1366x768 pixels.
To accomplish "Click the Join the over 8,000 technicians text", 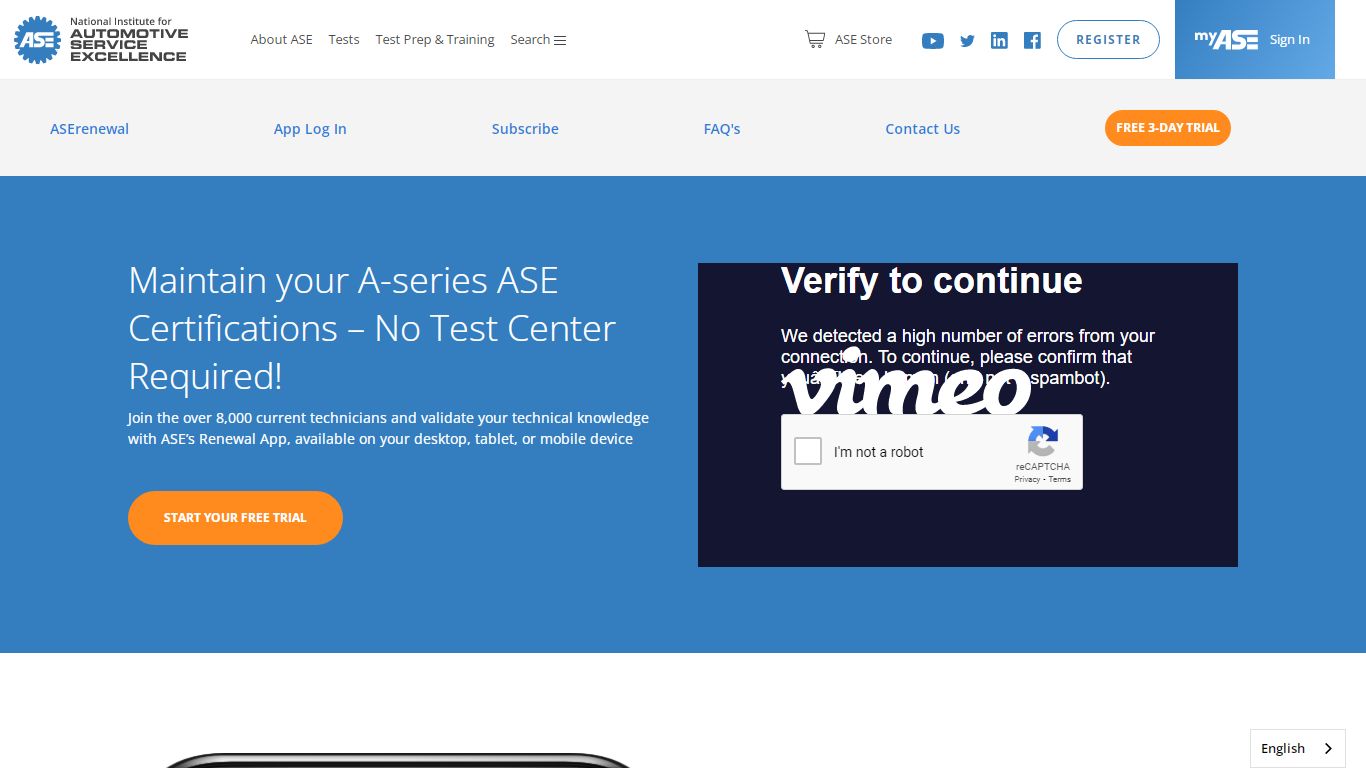I will click(388, 428).
